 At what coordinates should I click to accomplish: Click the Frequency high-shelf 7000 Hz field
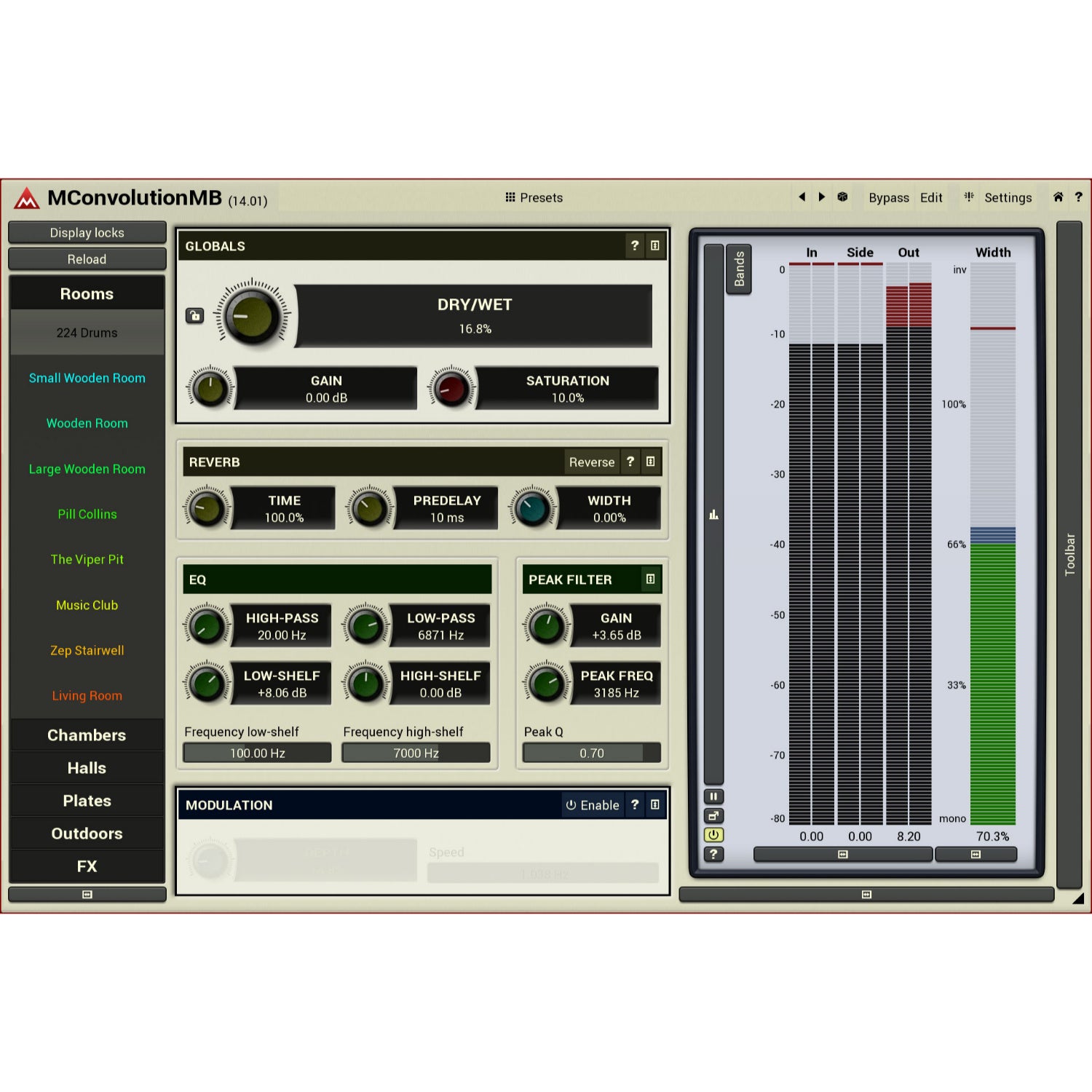click(x=416, y=753)
